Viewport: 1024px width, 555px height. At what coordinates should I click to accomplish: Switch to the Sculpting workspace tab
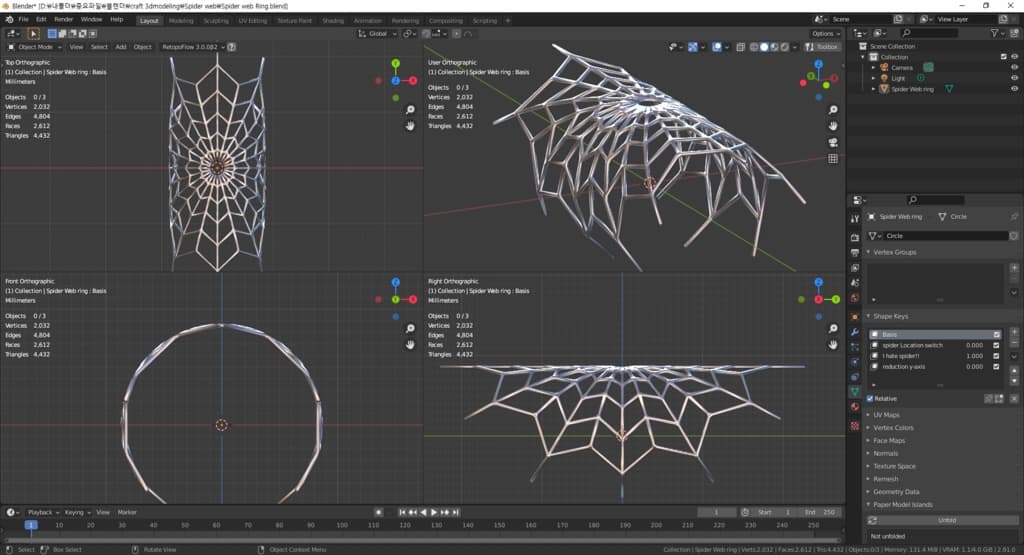[x=215, y=20]
